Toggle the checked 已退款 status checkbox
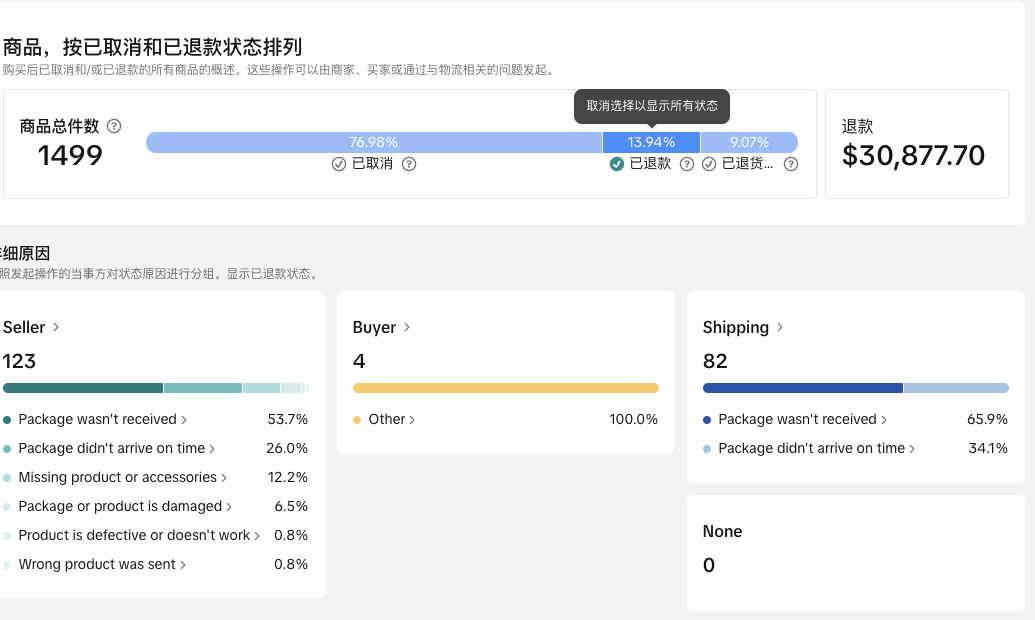1035x620 pixels. tap(617, 164)
